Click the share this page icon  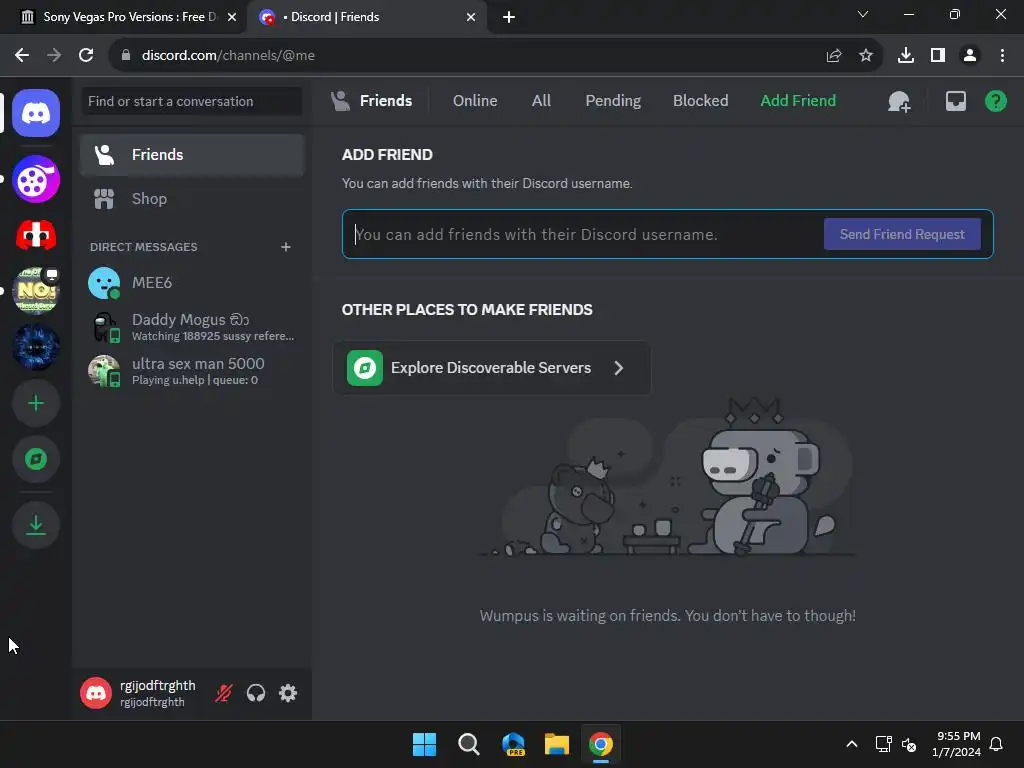tap(834, 56)
